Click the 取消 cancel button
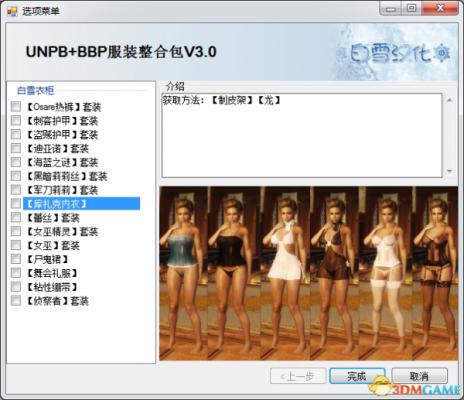Image resolution: width=464 pixels, height=400 pixels. click(419, 376)
